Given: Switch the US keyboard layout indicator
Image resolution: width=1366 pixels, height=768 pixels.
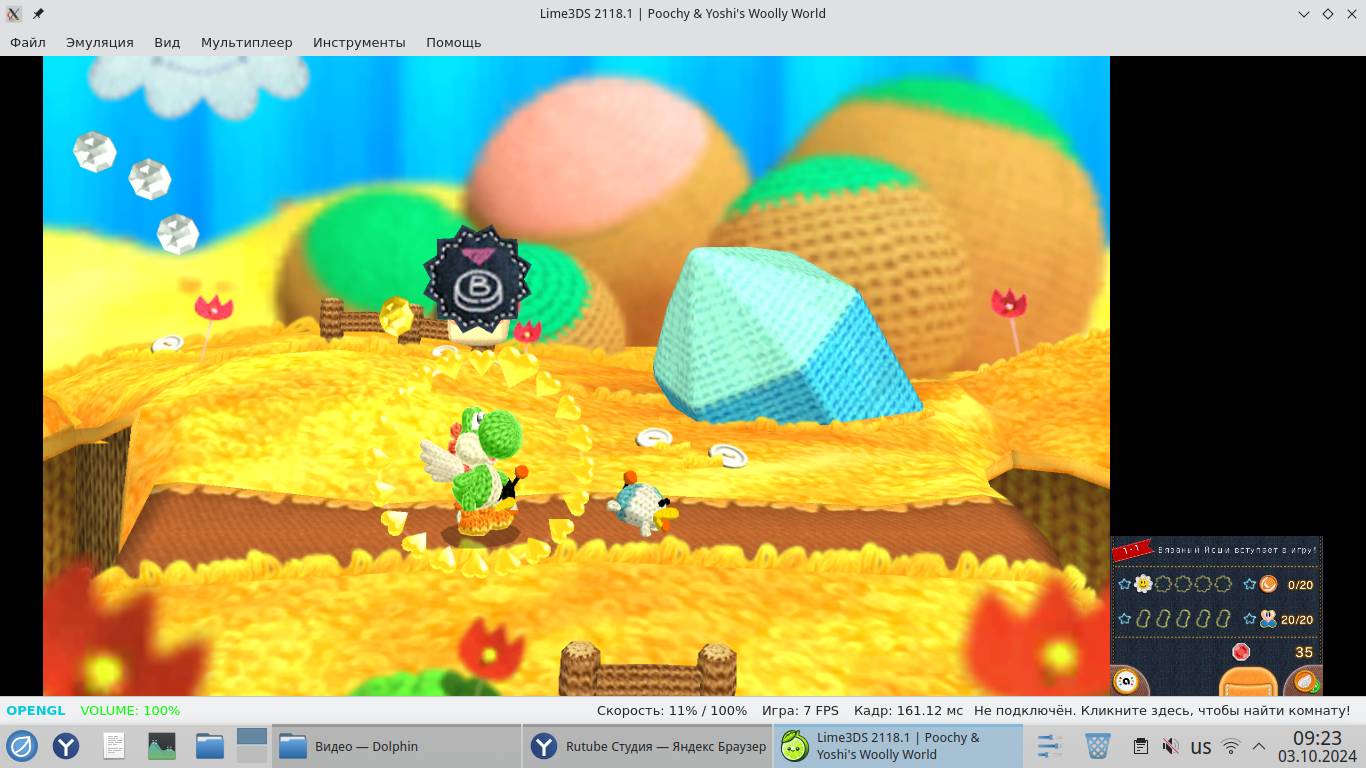Looking at the screenshot, I should click(x=1201, y=747).
